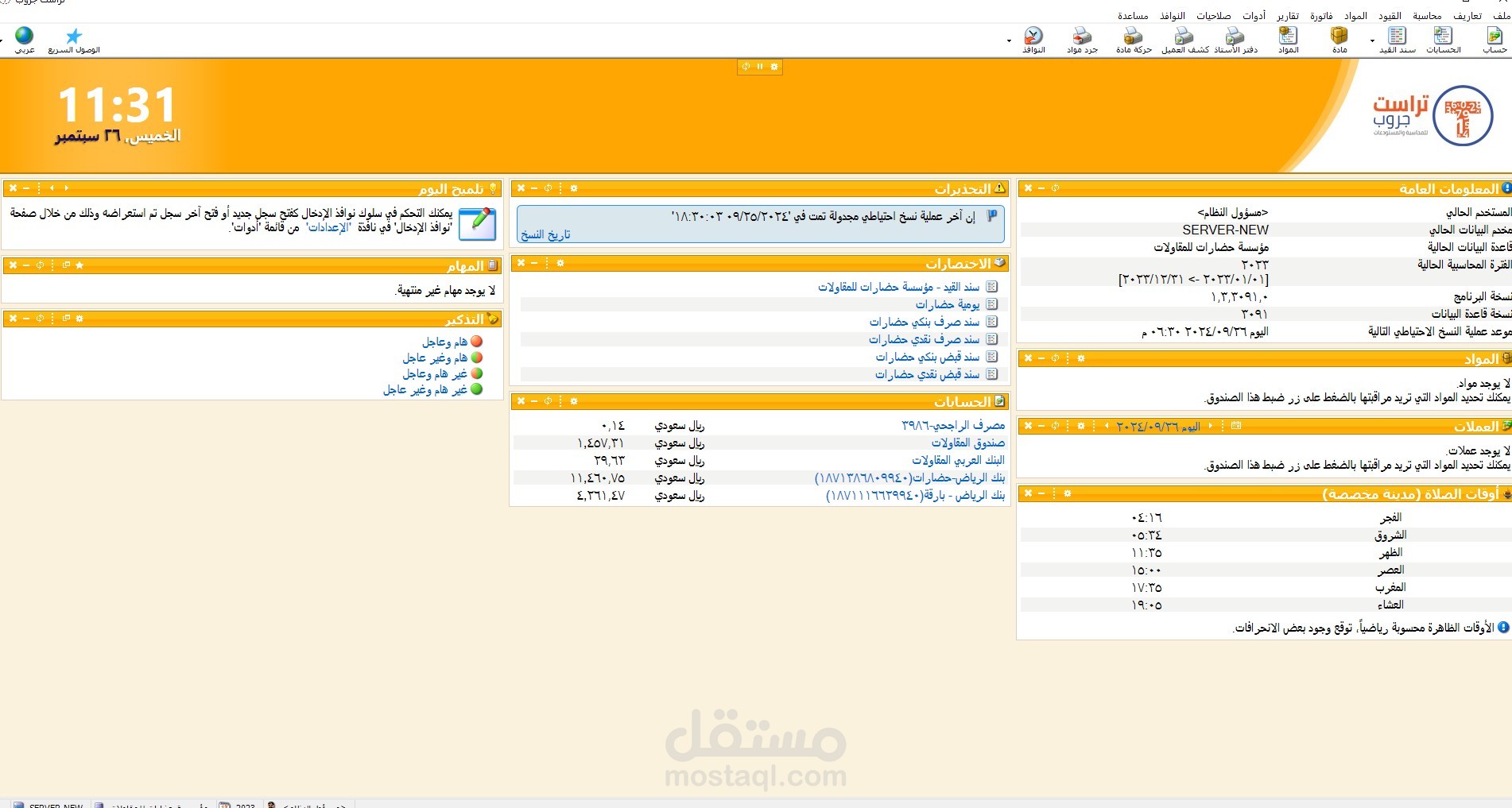
Task: Click settings gear in التذكير panel header
Action: (x=79, y=319)
